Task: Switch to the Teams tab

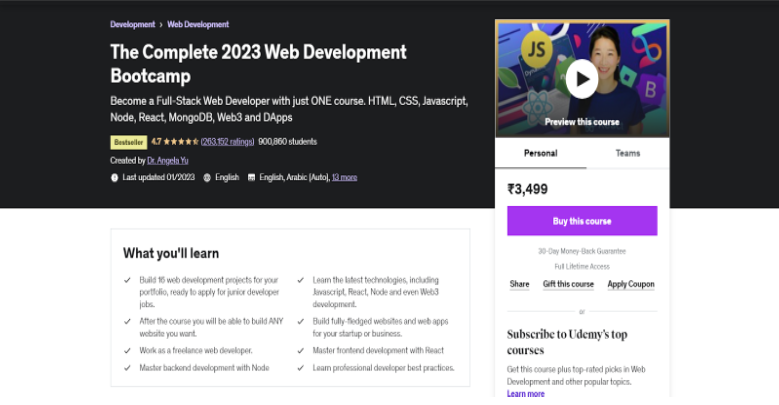Action: [628, 153]
